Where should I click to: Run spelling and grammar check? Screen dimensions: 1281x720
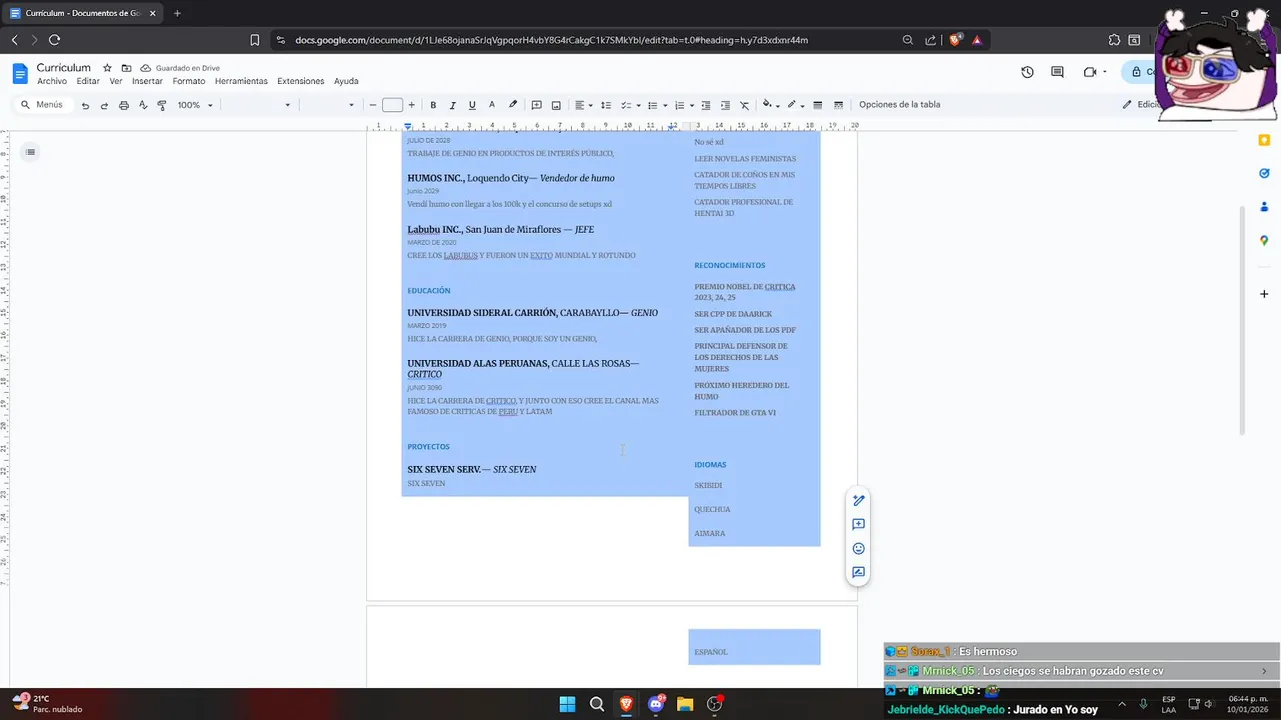143,105
